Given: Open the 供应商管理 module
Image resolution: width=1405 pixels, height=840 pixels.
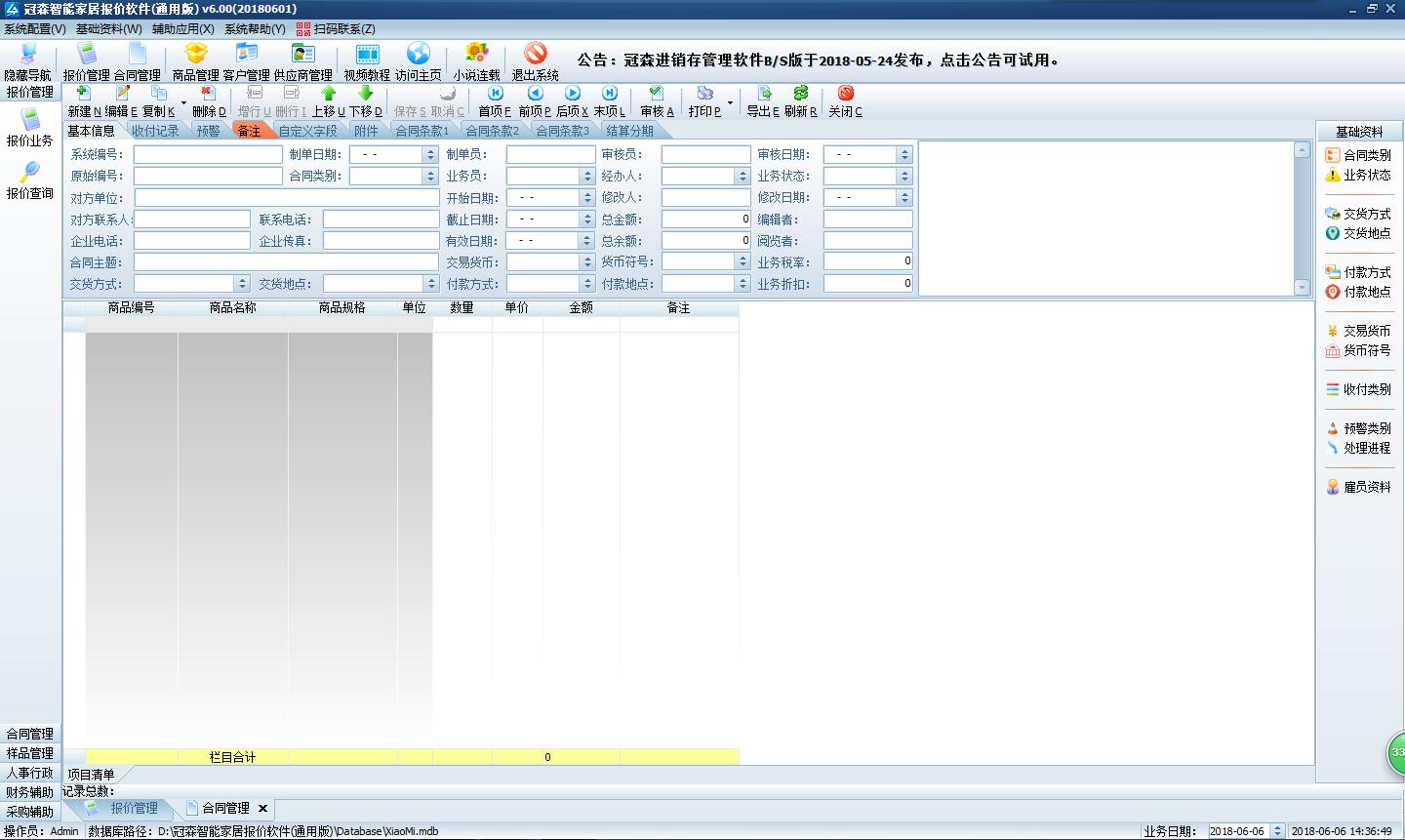Looking at the screenshot, I should (302, 61).
